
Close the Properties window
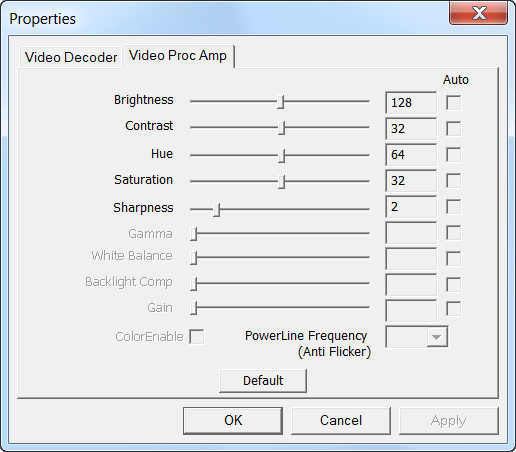(479, 13)
